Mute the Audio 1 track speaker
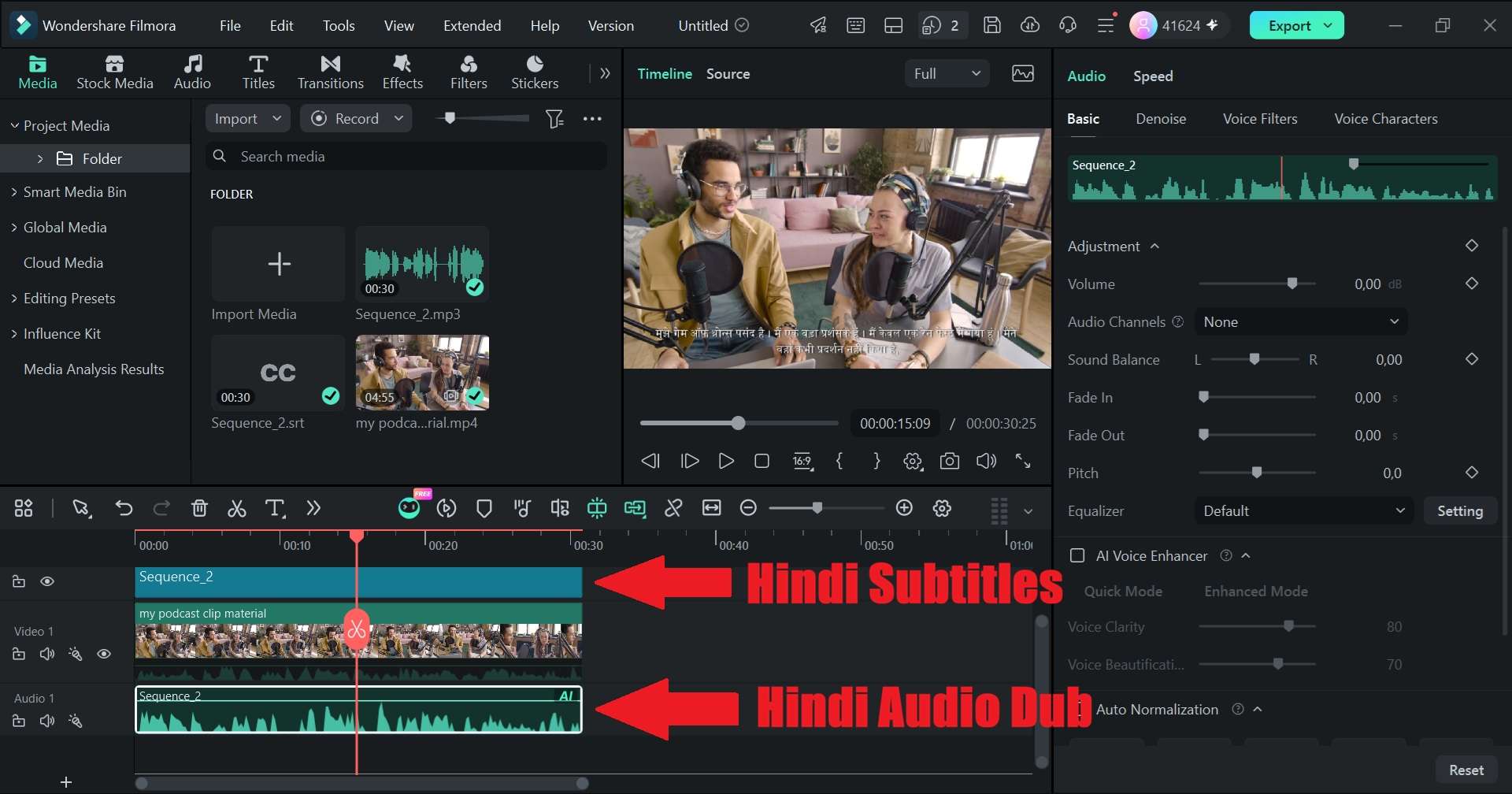 (47, 721)
